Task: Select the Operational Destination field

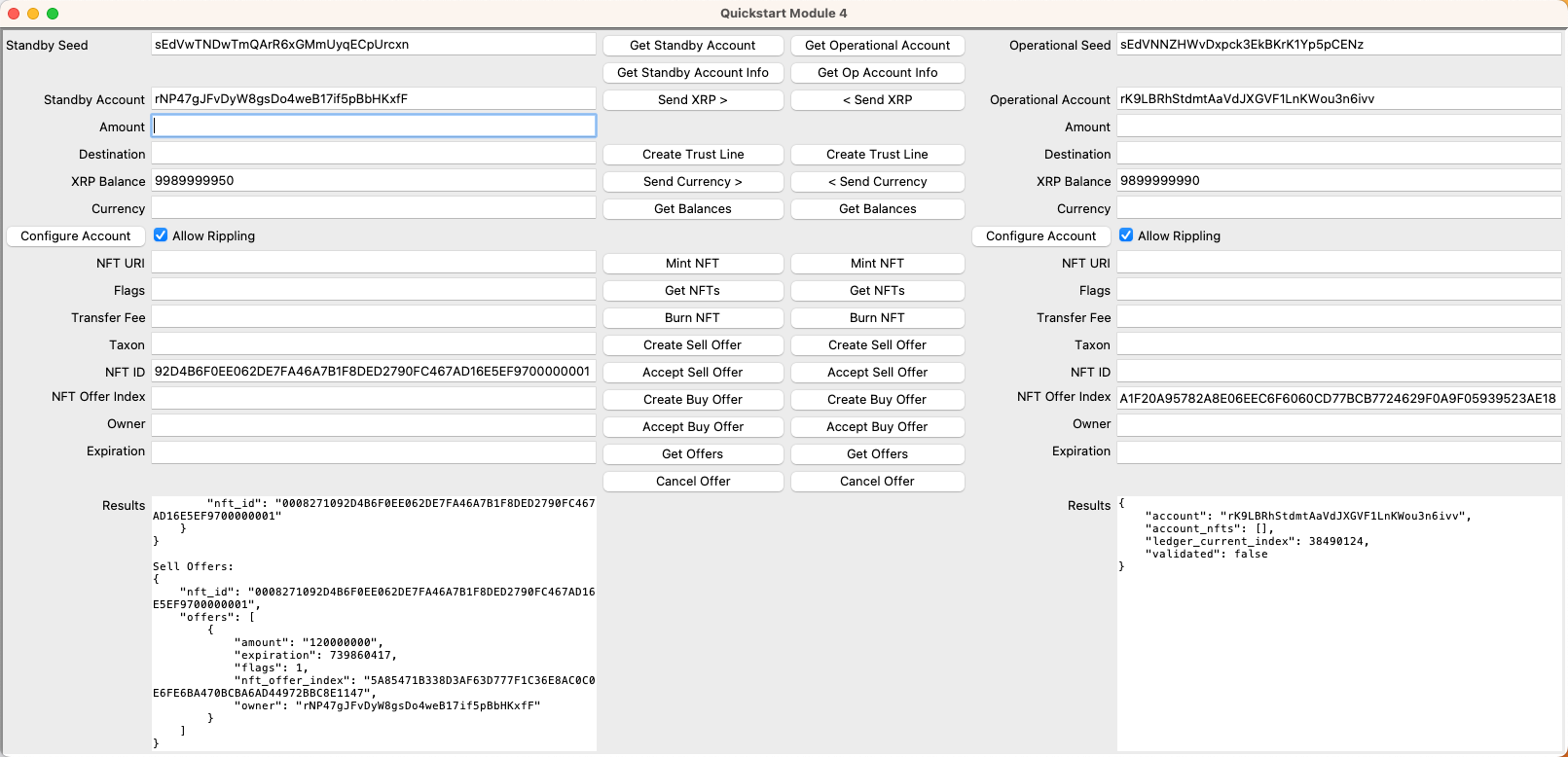Action: 1338,154
